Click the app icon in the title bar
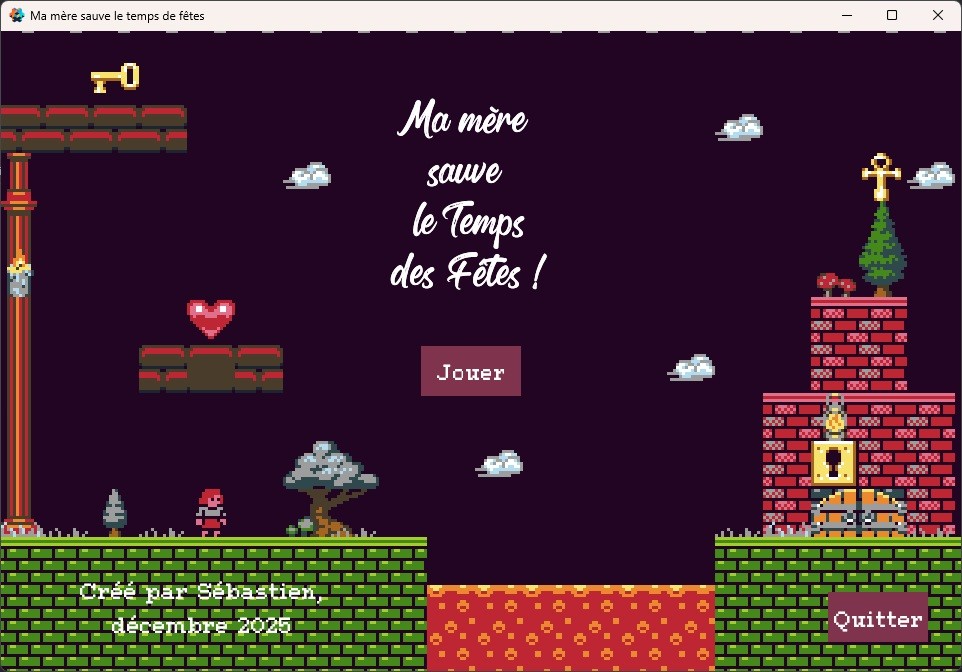Viewport: 962px width, 672px height. [16, 15]
